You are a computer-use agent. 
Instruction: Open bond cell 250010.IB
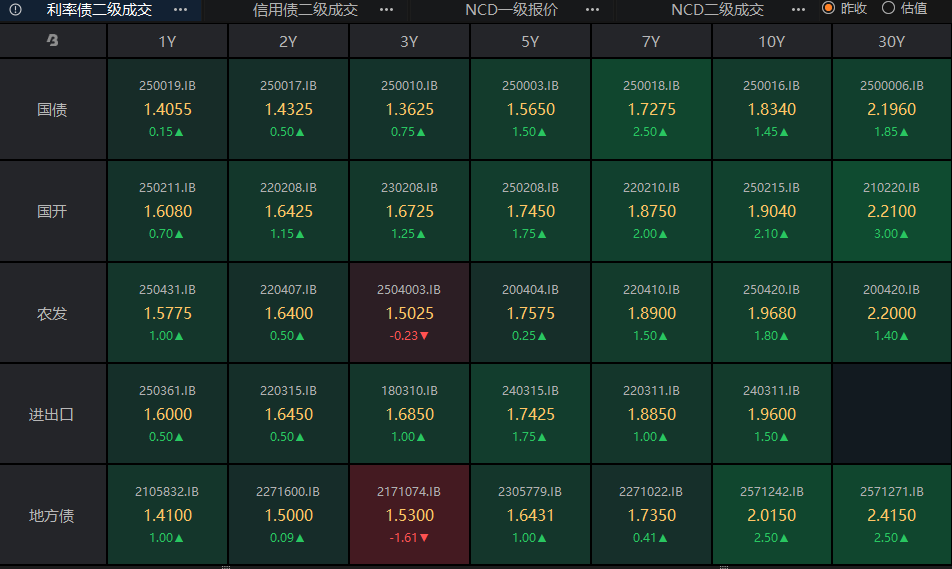409,109
